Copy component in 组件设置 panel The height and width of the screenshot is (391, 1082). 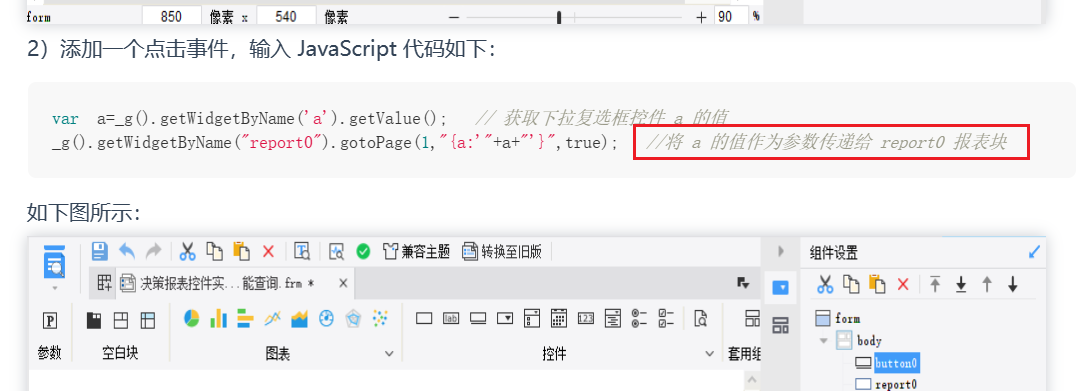pyautogui.click(x=852, y=283)
